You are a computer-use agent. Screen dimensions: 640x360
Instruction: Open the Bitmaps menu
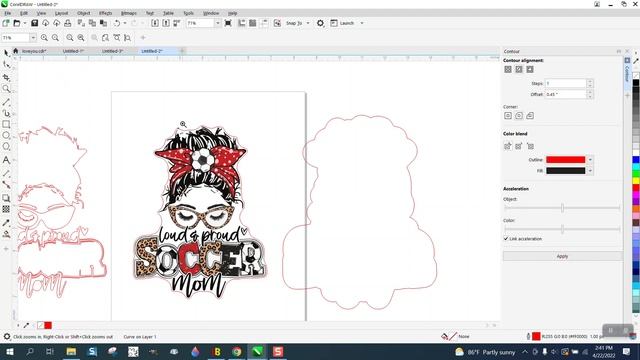pos(129,13)
